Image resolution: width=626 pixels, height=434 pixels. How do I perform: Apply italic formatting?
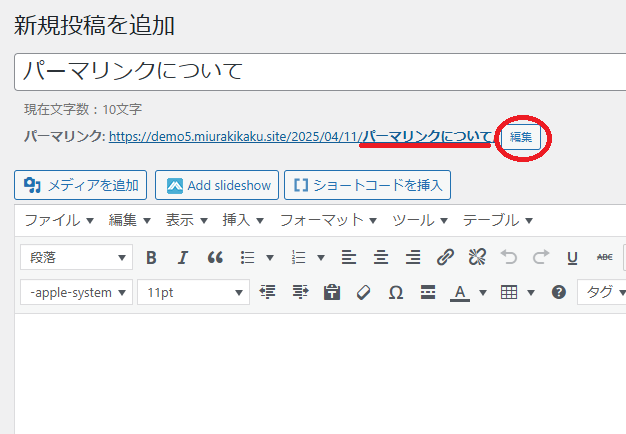pyautogui.click(x=183, y=257)
